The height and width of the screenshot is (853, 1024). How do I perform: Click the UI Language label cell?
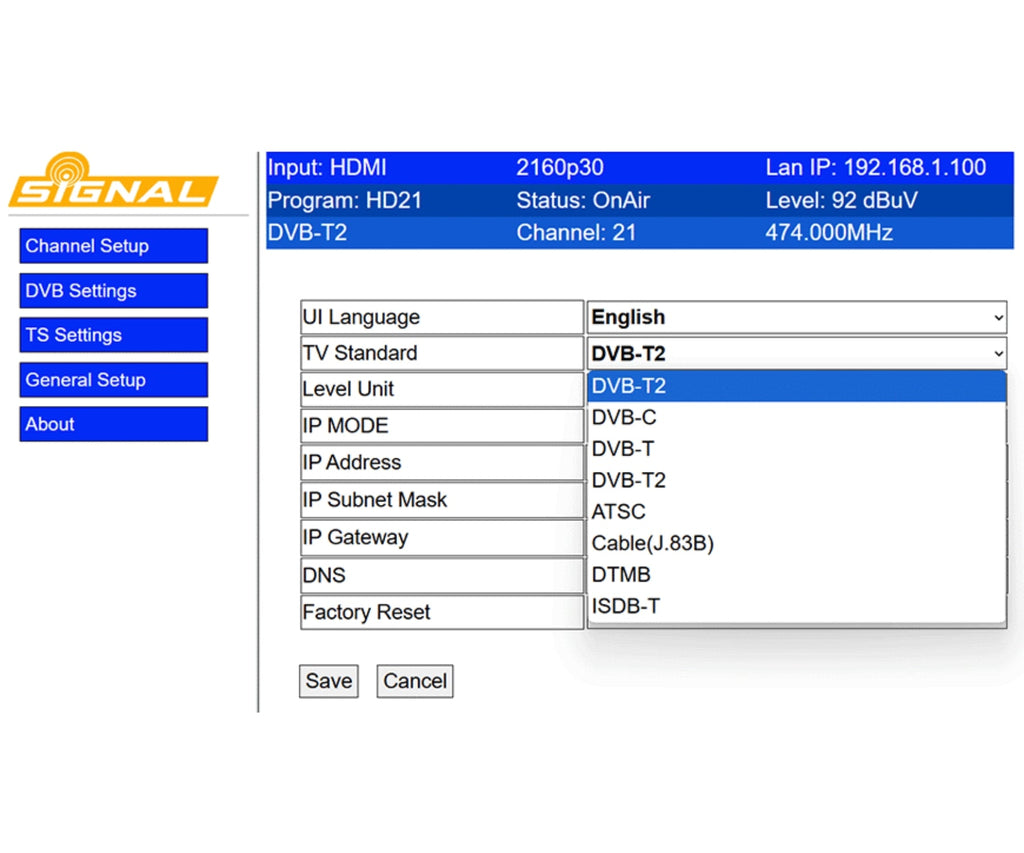[x=442, y=317]
